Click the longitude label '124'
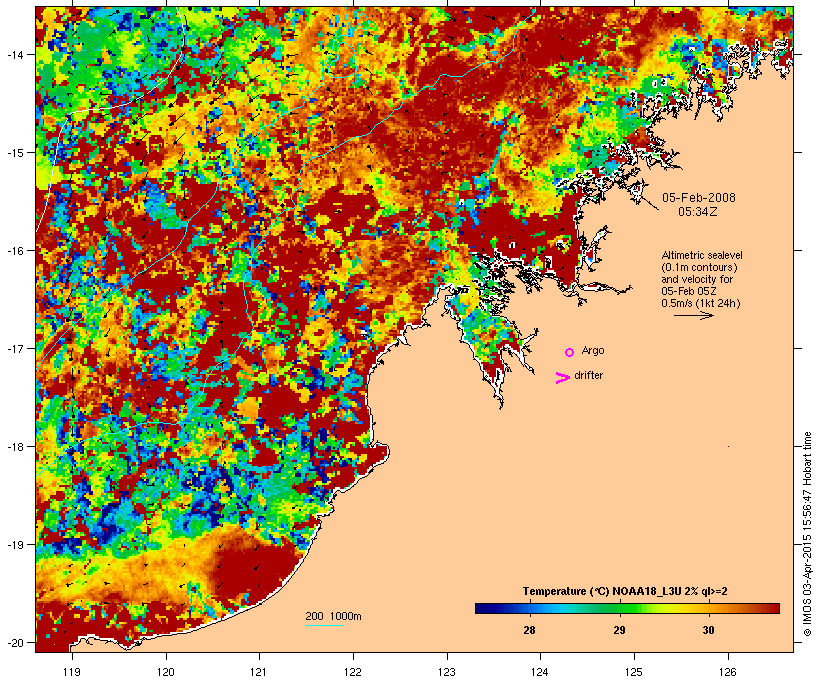Image resolution: width=820 pixels, height=680 pixels. [540, 672]
